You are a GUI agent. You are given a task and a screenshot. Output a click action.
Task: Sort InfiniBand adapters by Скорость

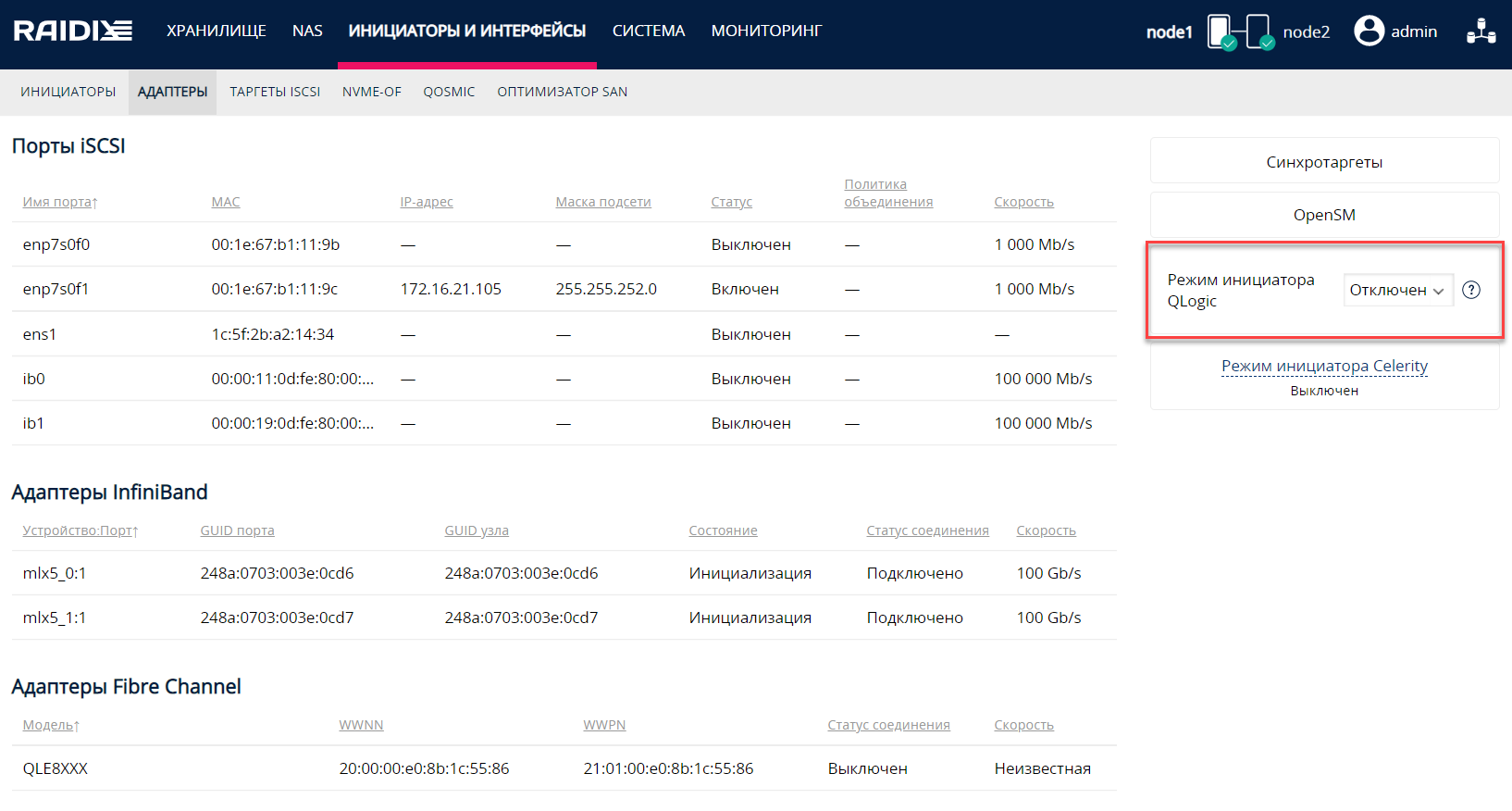1047,530
